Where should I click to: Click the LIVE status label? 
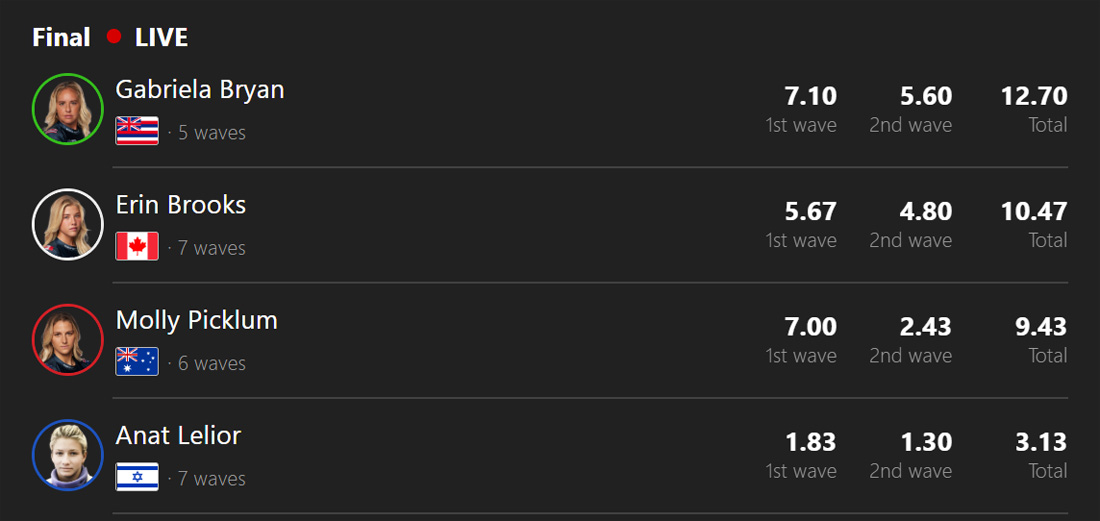click(161, 38)
